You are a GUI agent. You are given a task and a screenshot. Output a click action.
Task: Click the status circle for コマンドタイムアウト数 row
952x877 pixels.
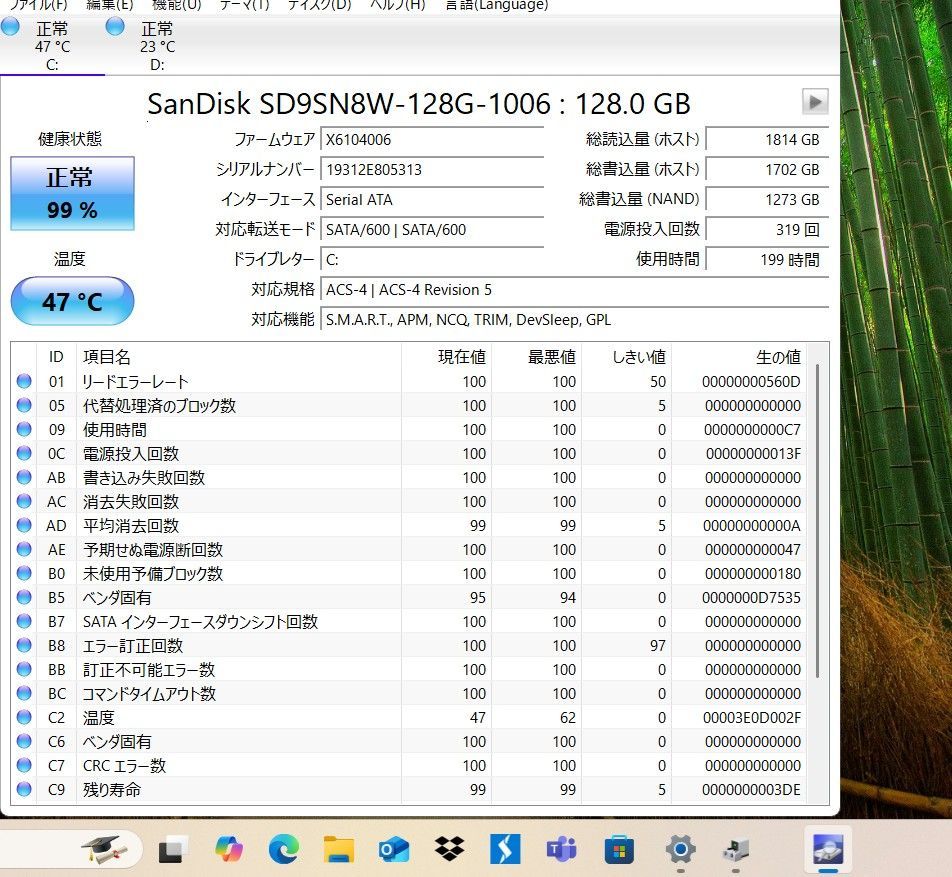click(24, 693)
